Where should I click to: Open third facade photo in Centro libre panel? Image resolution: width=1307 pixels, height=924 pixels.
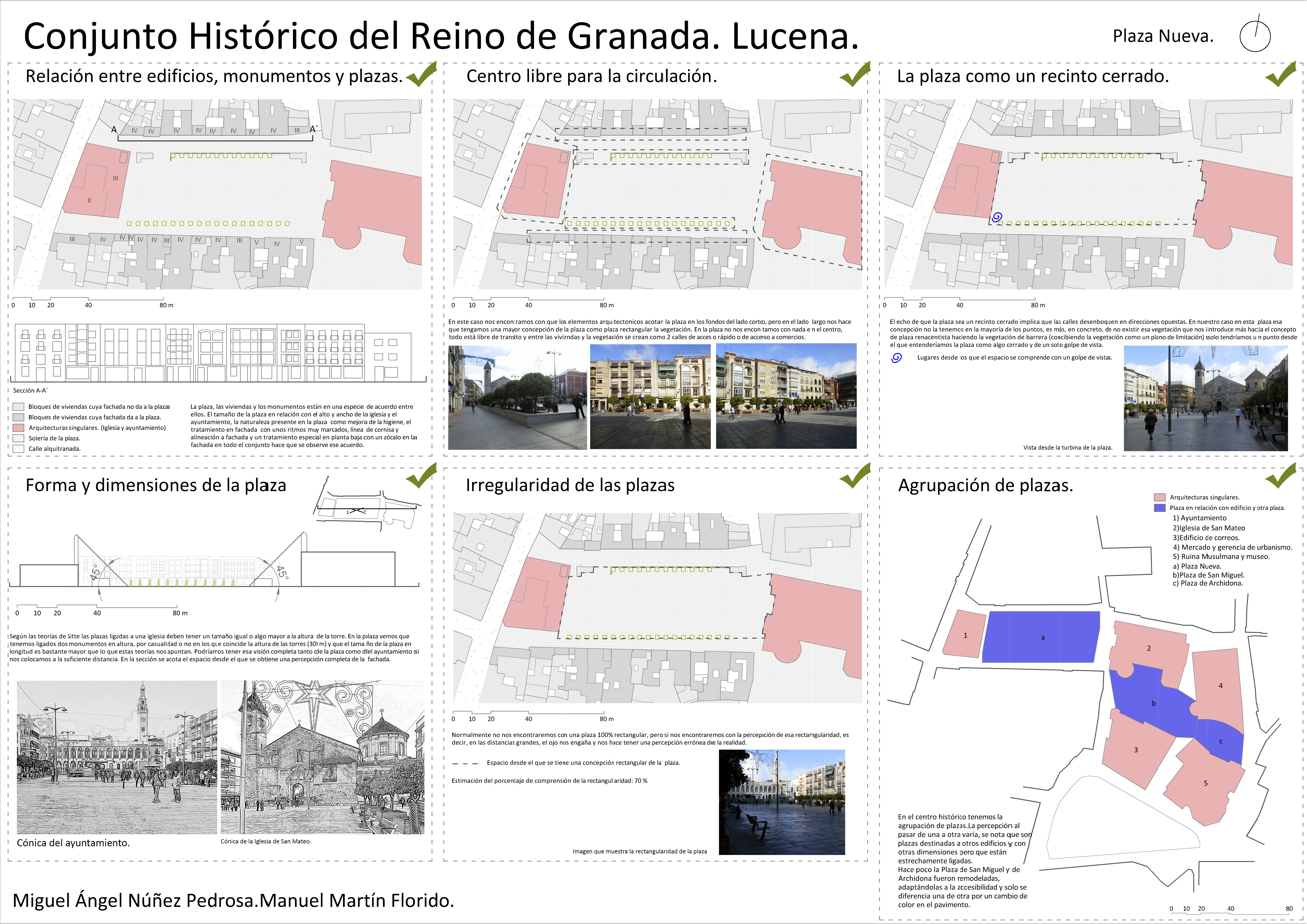tap(786, 396)
